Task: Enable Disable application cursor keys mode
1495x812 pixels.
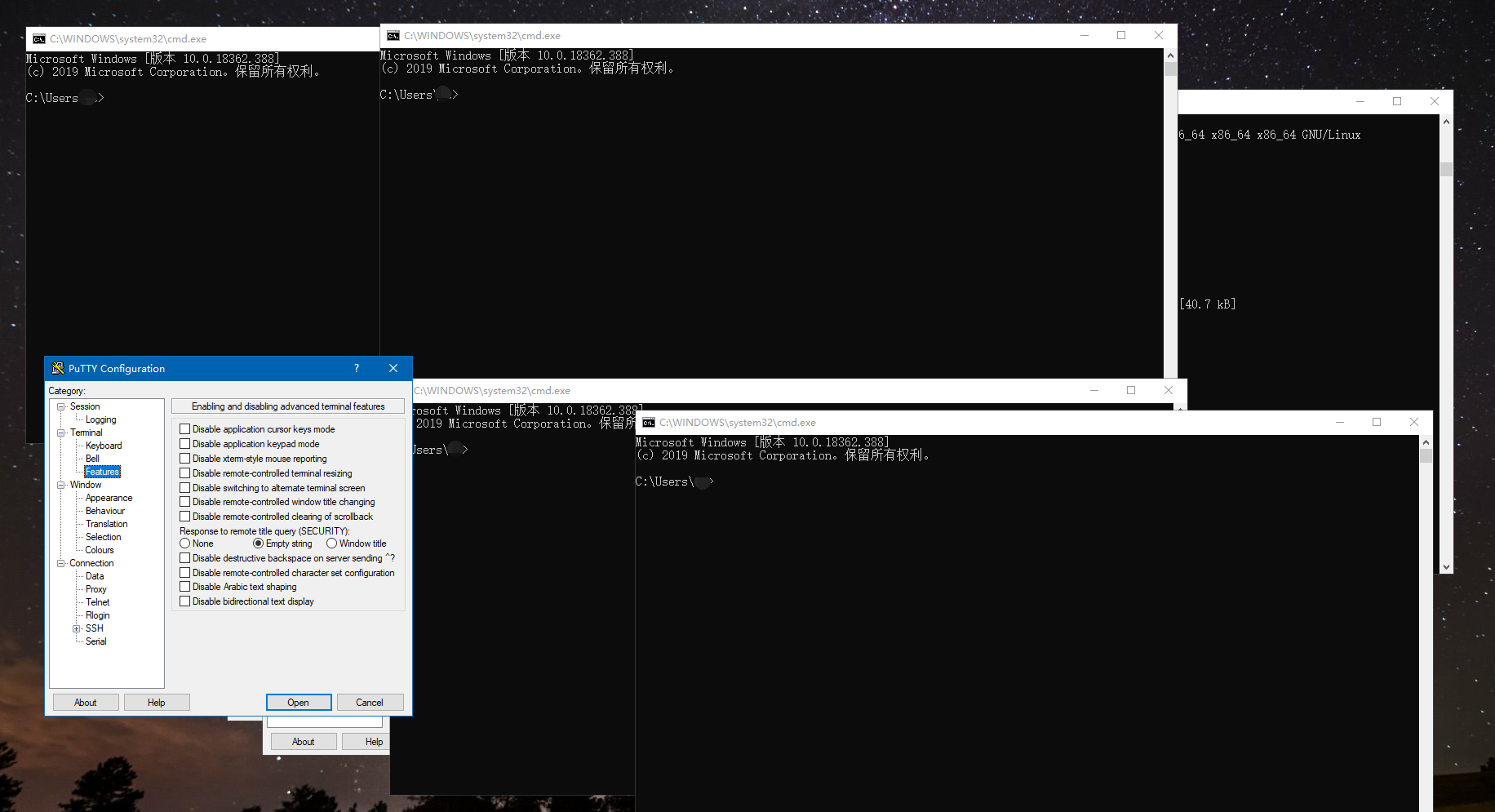Action: (x=185, y=429)
